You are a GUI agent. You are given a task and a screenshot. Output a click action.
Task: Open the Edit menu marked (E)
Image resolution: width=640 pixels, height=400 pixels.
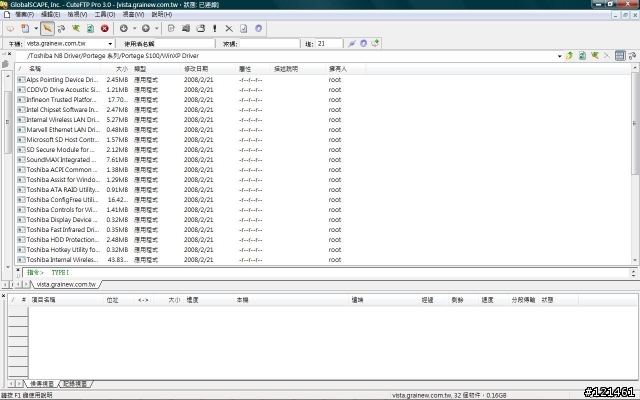tap(51, 14)
